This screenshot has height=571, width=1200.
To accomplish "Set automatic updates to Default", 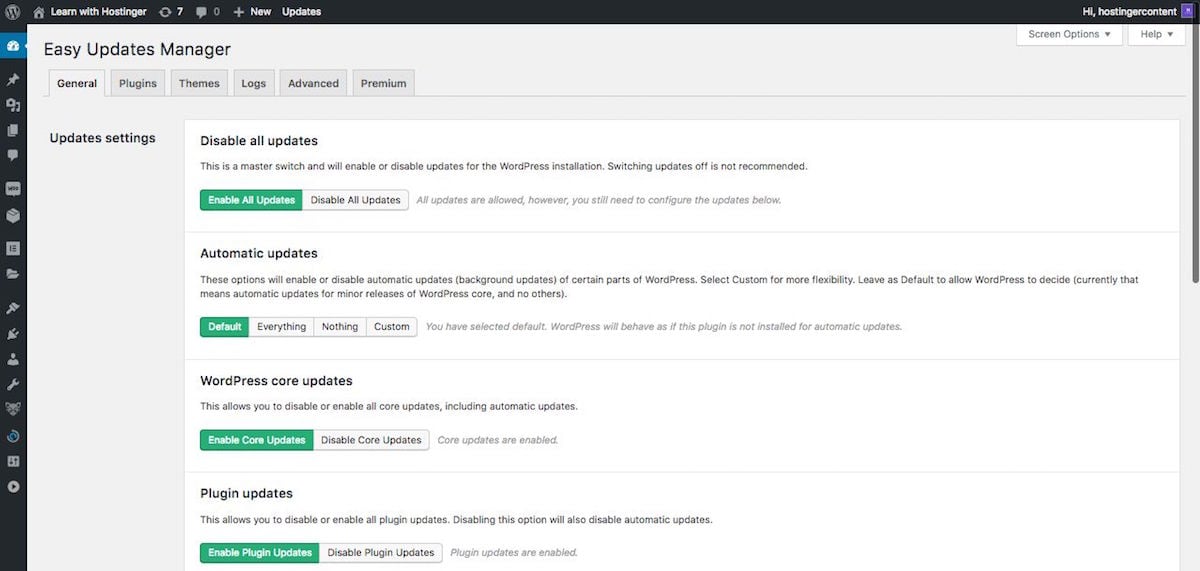I will point(225,327).
